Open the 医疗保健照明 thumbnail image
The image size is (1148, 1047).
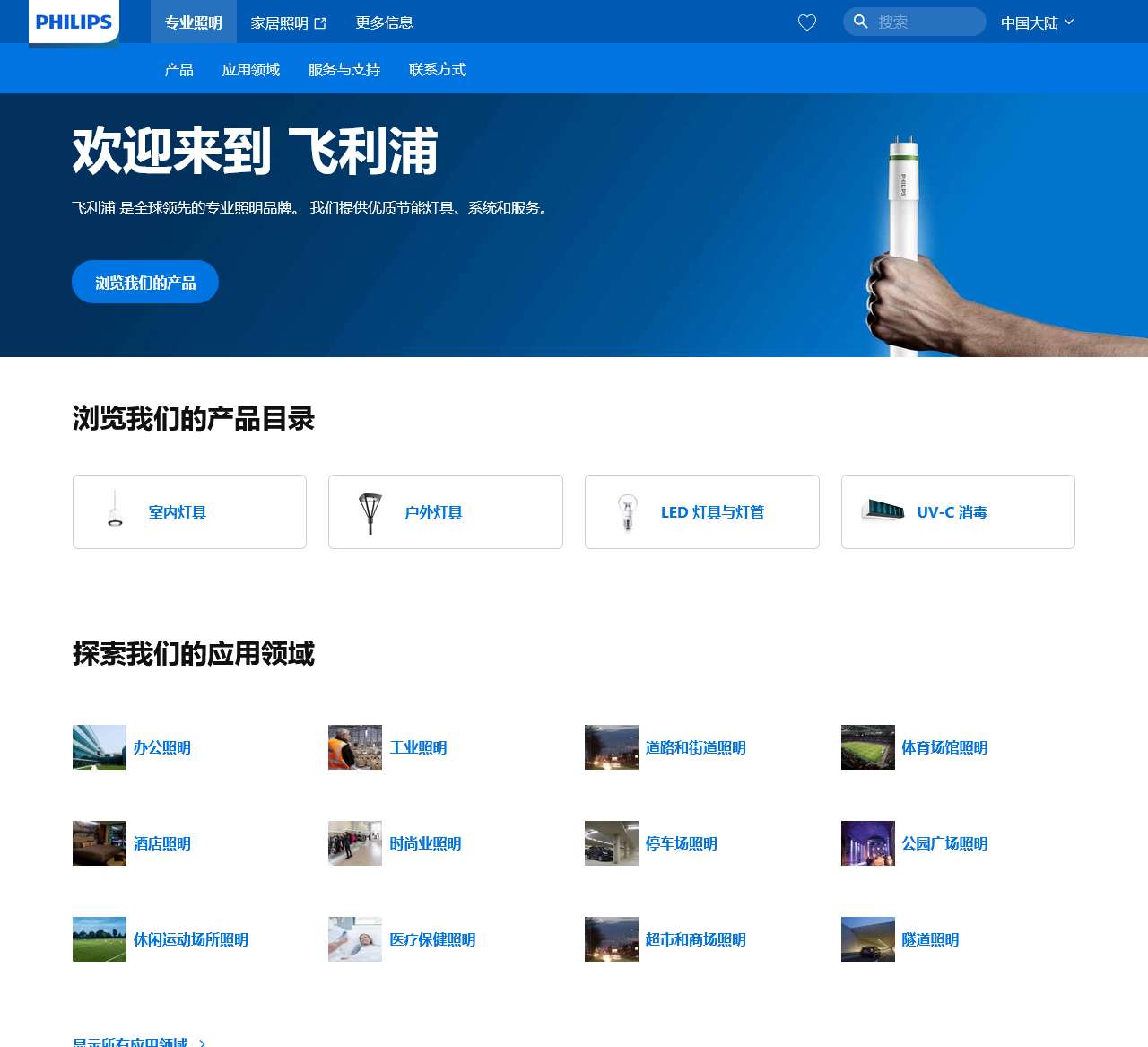click(x=355, y=939)
